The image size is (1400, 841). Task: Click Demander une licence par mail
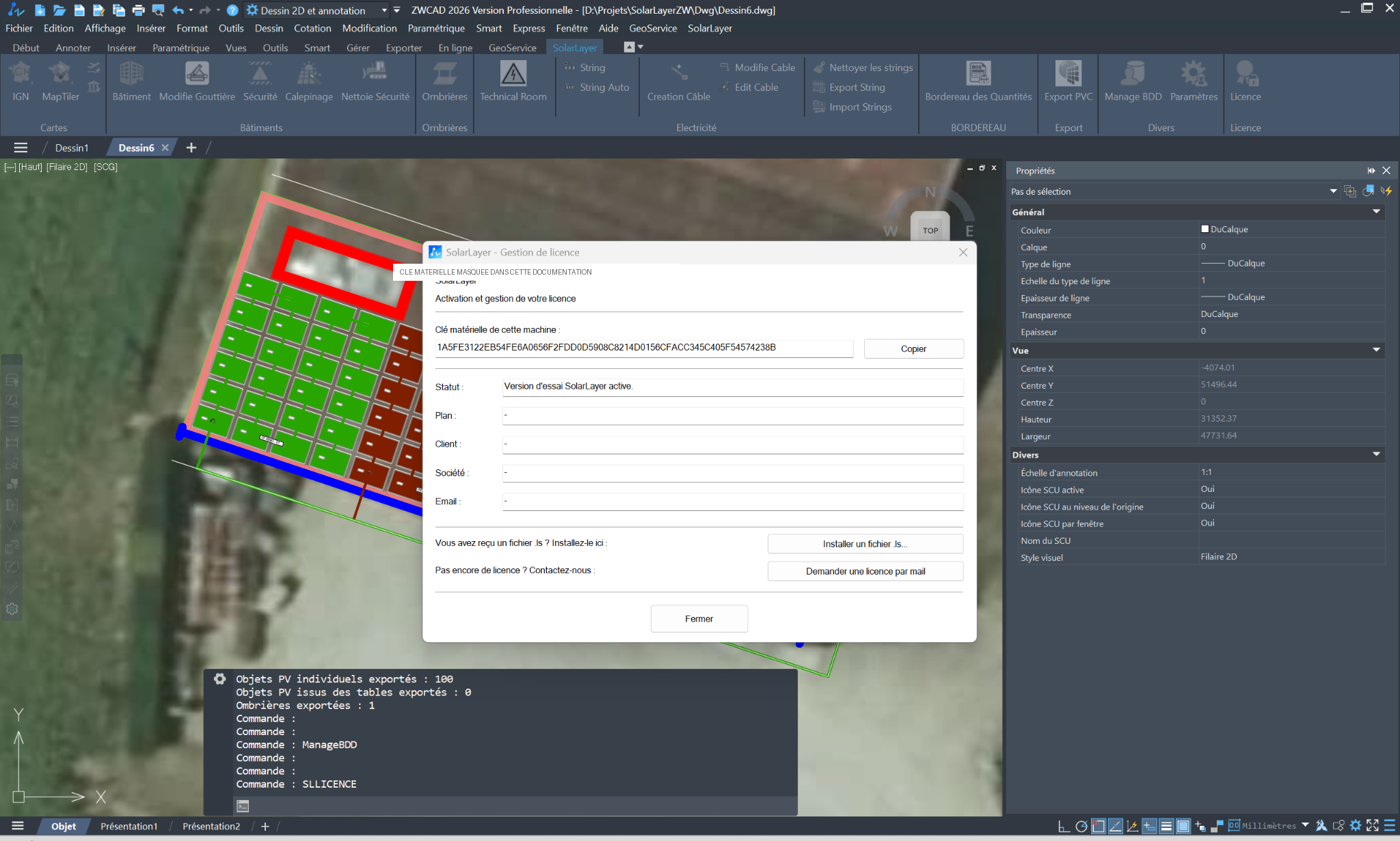point(865,571)
